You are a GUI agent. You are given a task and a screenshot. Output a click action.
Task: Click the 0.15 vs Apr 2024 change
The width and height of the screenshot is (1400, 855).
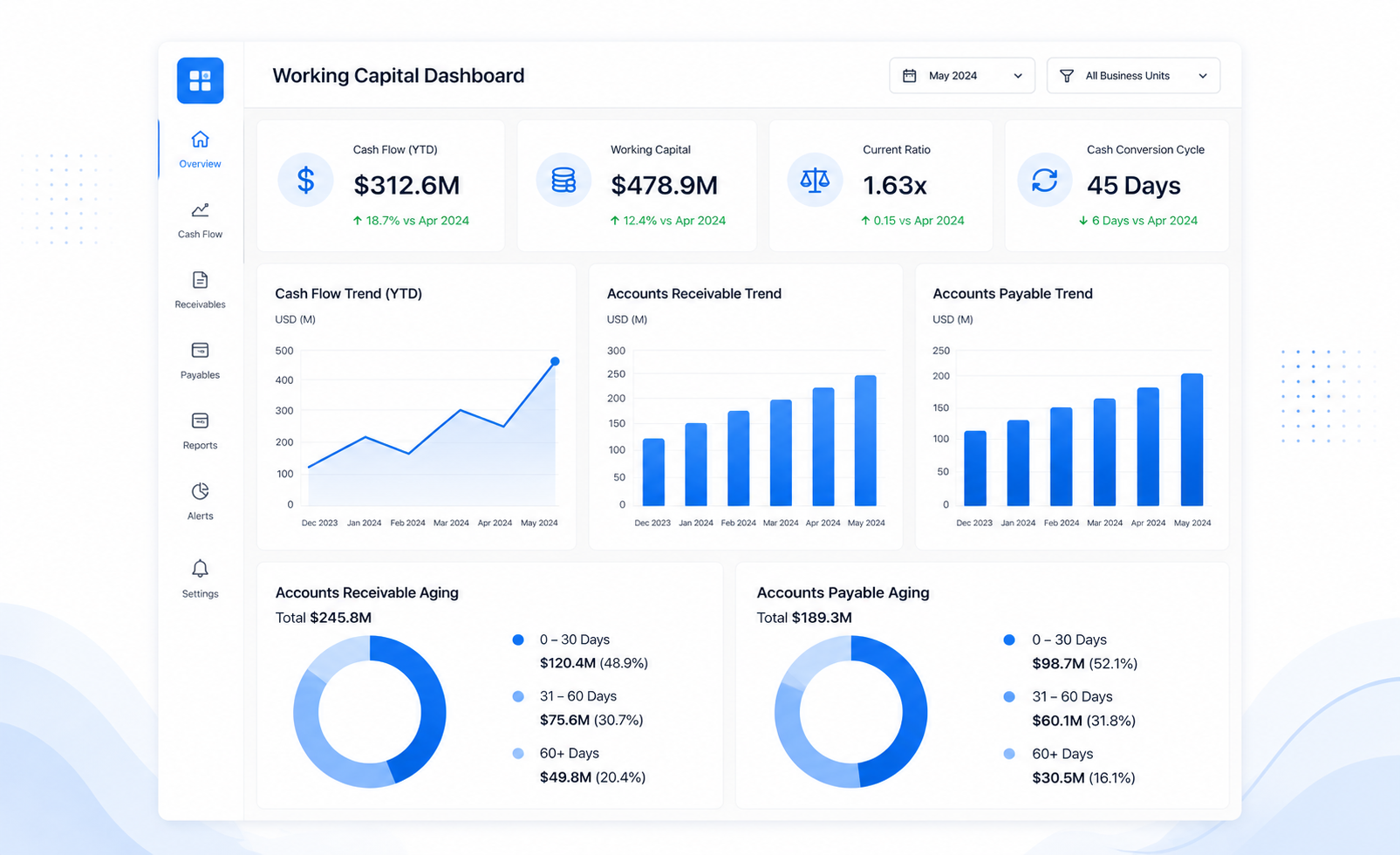(x=912, y=221)
